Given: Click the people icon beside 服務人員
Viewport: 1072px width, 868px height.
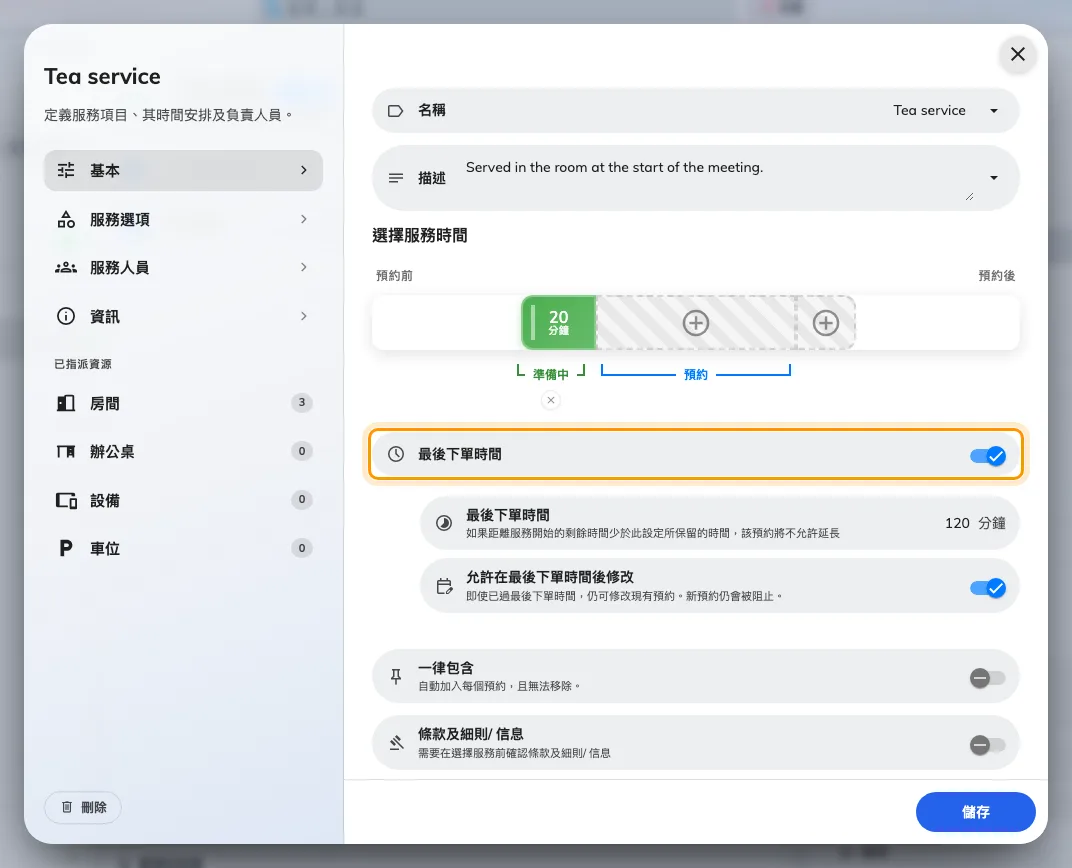Looking at the screenshot, I should click(x=66, y=267).
